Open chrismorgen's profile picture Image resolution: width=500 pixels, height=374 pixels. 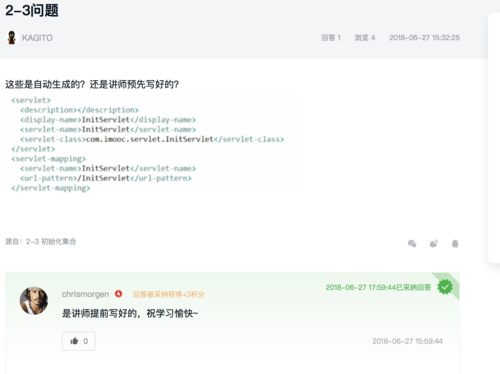(x=34, y=301)
